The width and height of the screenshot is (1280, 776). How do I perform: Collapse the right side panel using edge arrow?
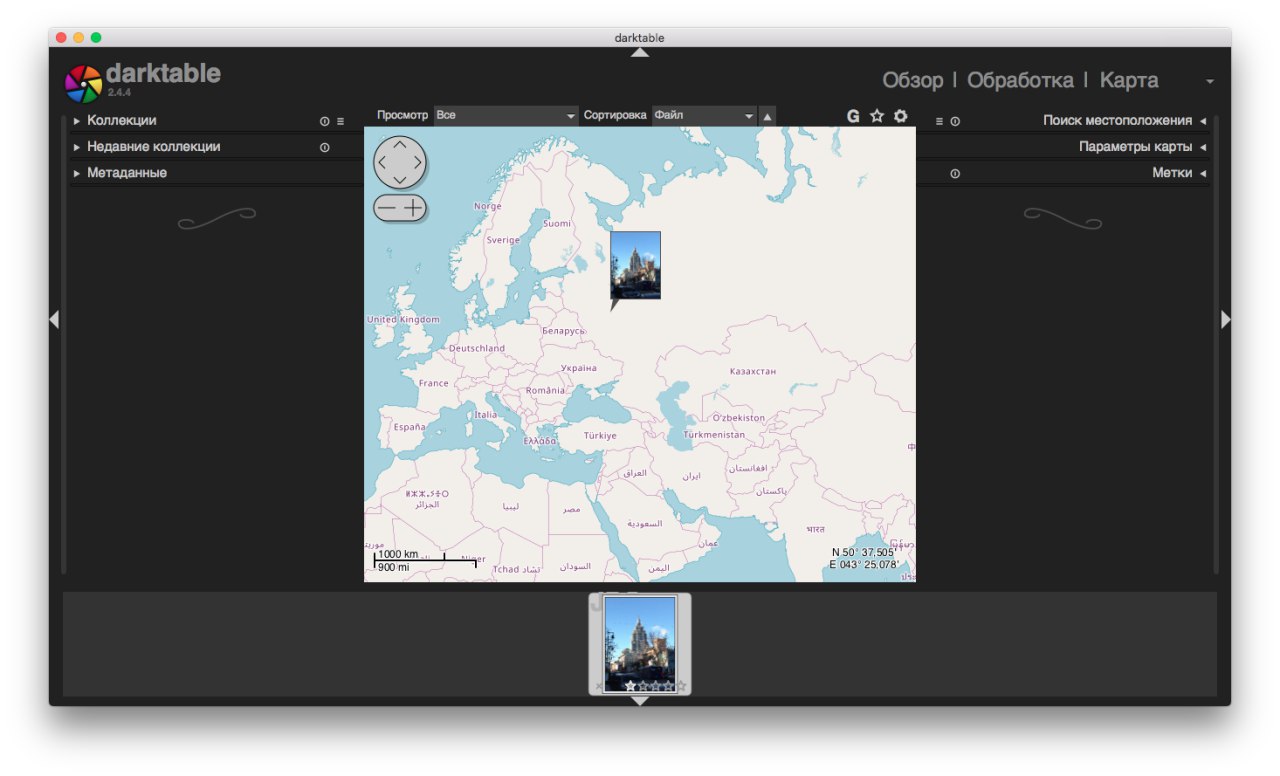point(1226,319)
